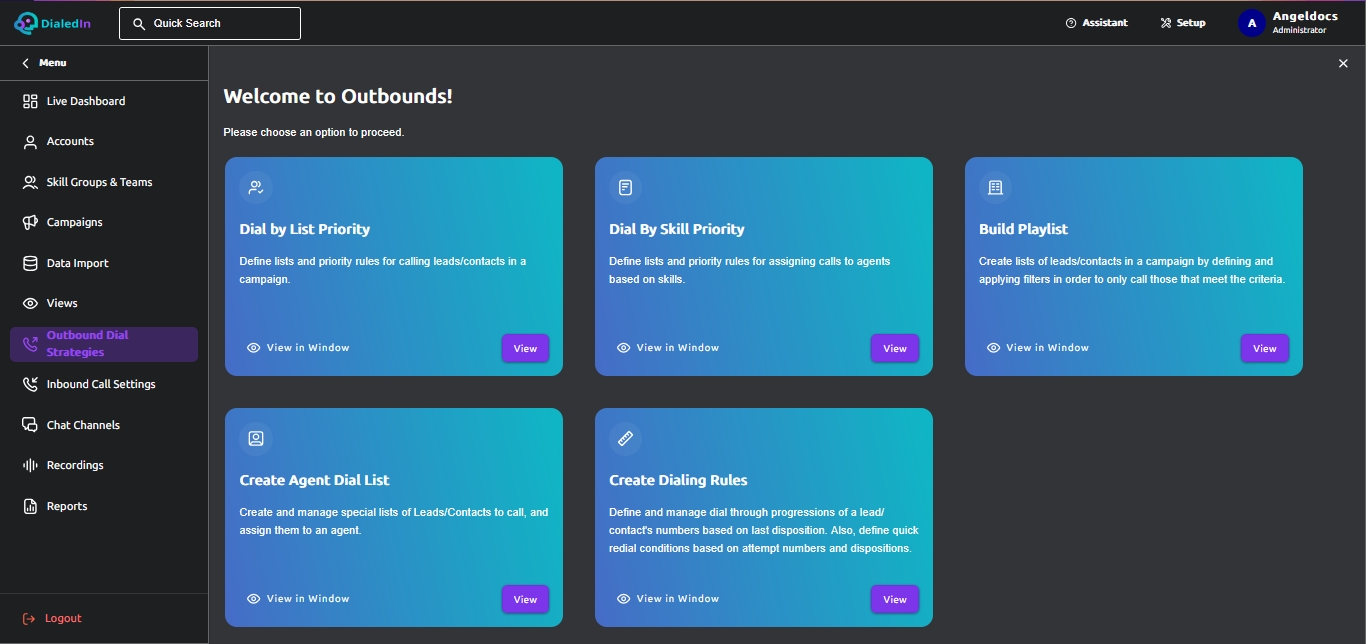The height and width of the screenshot is (644, 1366).
Task: Open the Angeldocs Administrator profile menu
Action: coord(1288,23)
